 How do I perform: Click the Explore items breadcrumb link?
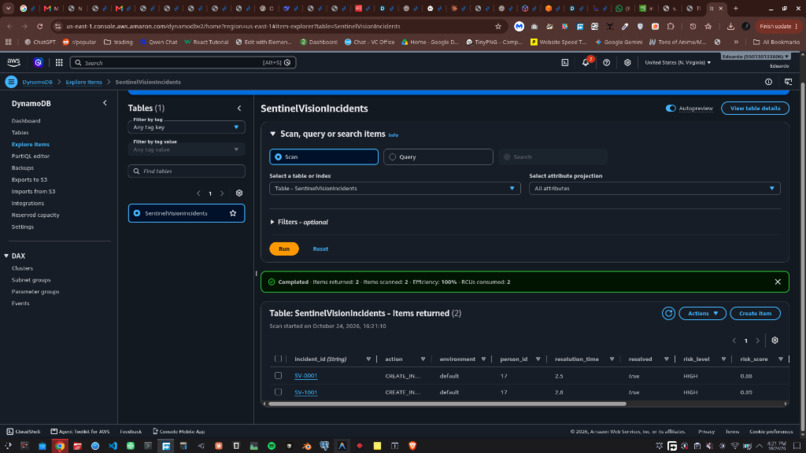(84, 82)
